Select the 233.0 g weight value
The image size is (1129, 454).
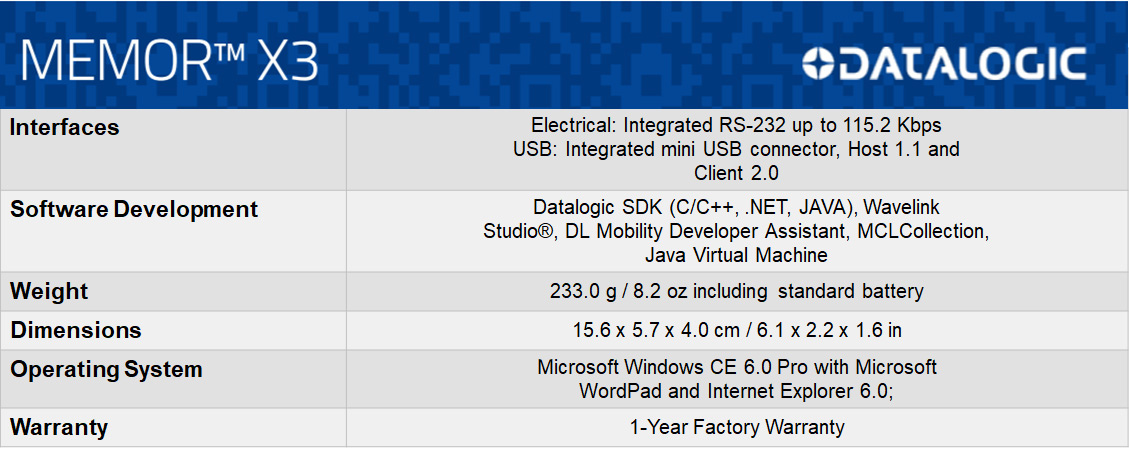pos(737,291)
